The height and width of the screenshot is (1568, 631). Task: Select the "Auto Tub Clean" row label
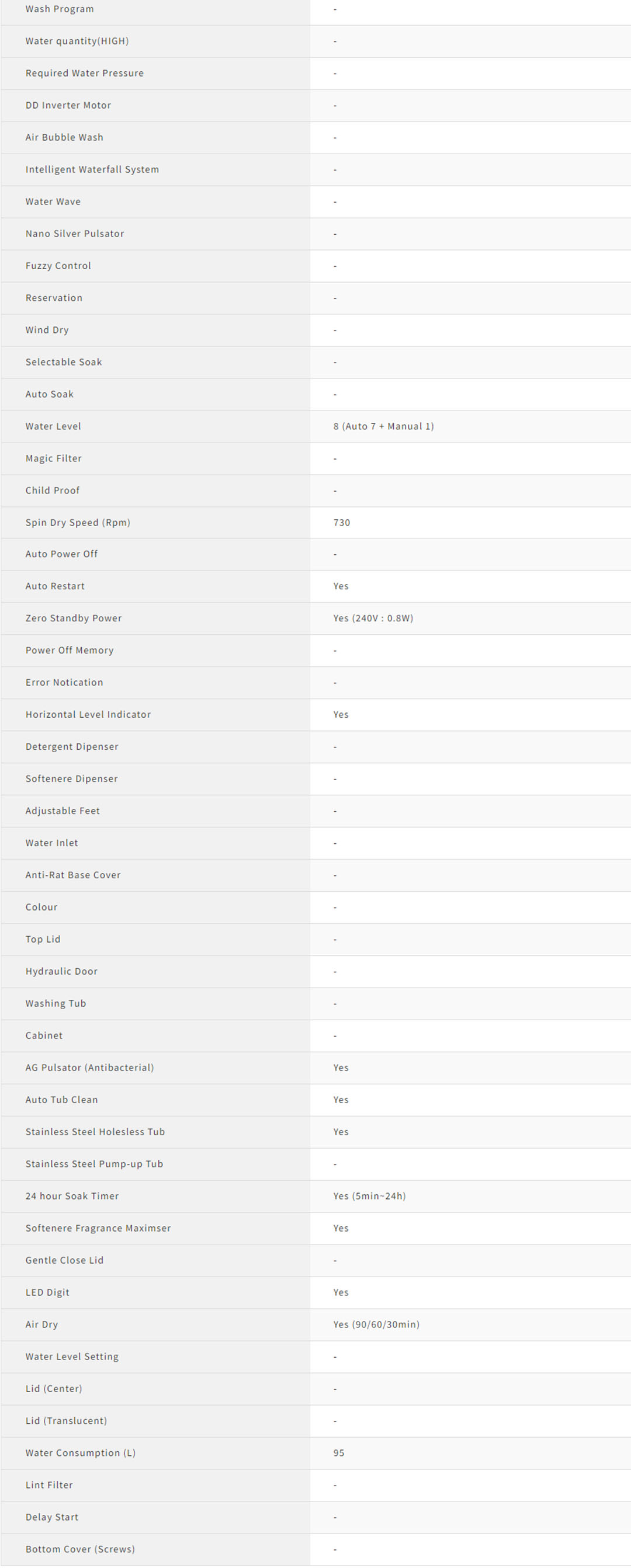[x=61, y=1099]
